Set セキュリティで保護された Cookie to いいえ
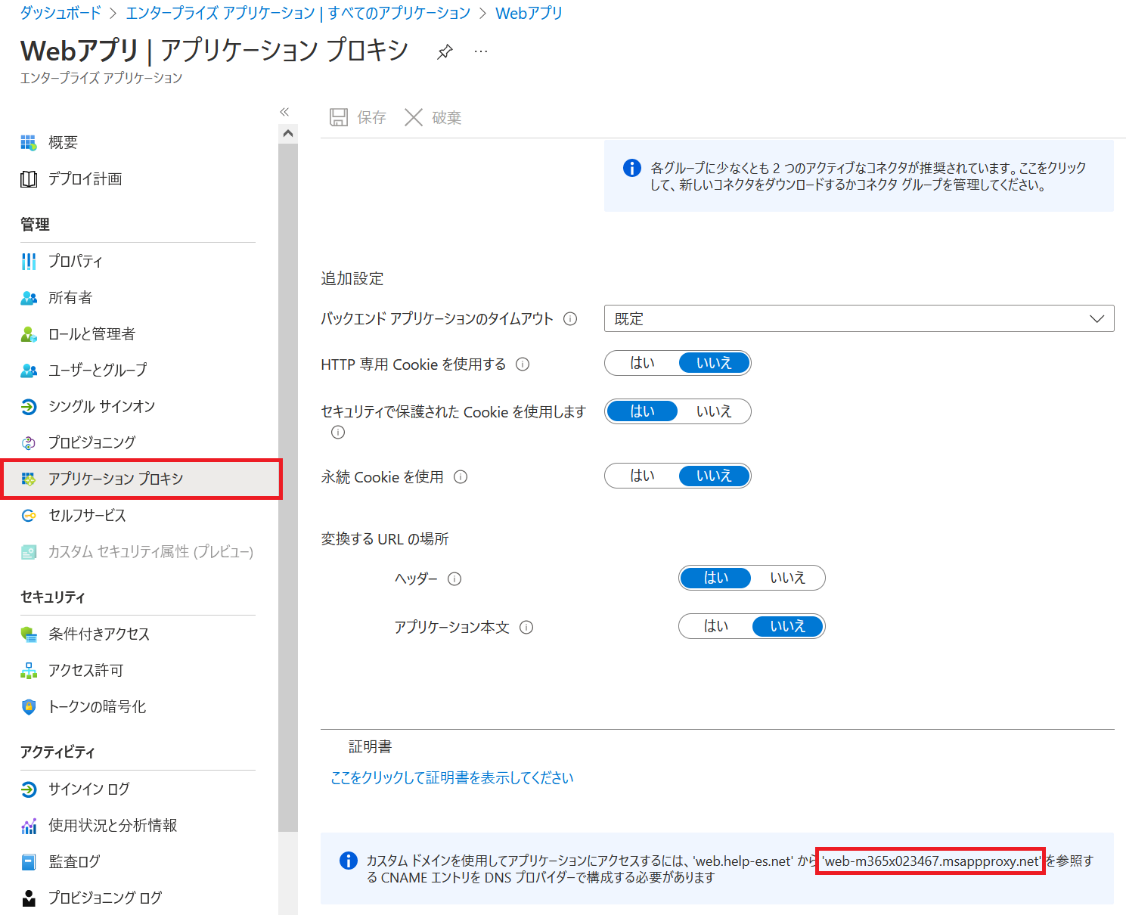 coord(714,412)
